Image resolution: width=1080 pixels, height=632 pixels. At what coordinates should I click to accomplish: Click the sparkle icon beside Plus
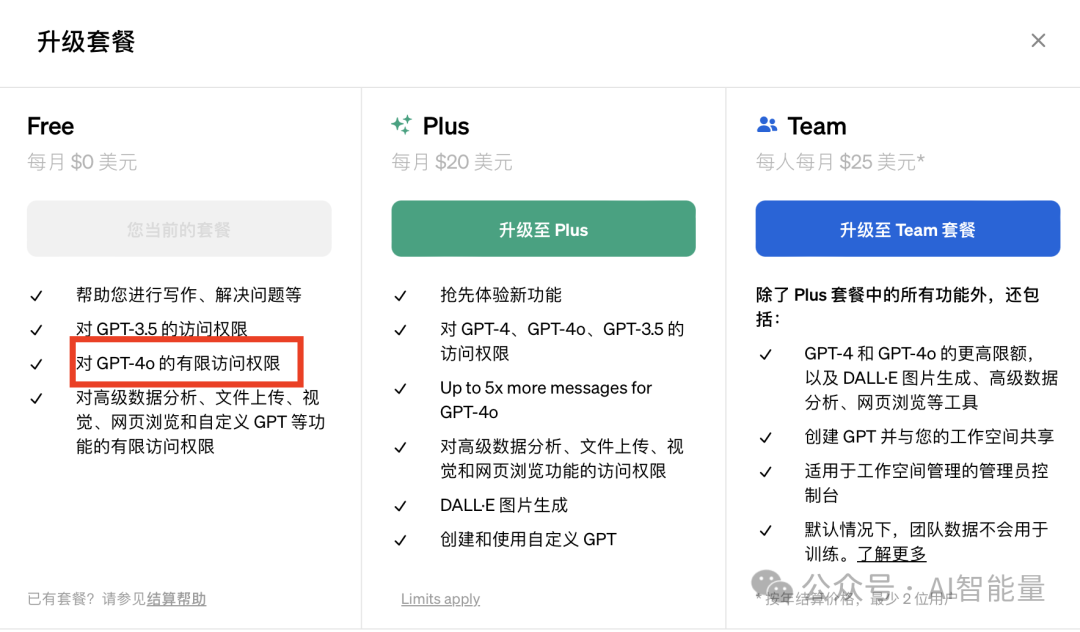402,126
